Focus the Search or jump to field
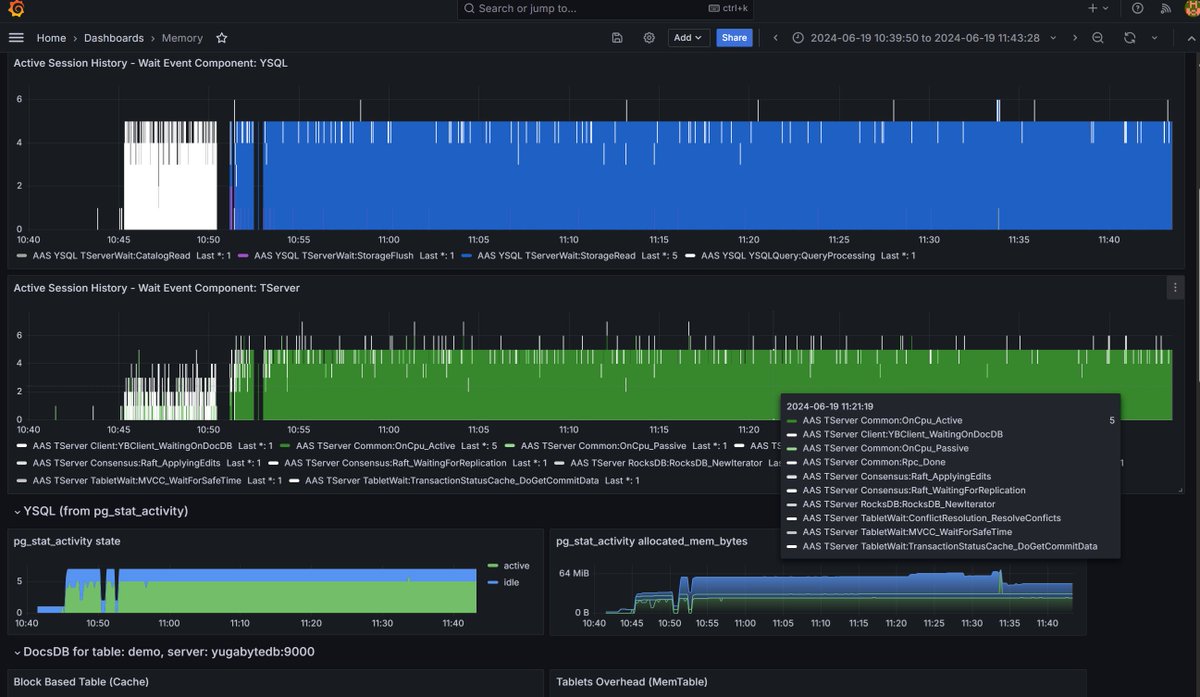Image resolution: width=1200 pixels, height=697 pixels. click(x=607, y=9)
